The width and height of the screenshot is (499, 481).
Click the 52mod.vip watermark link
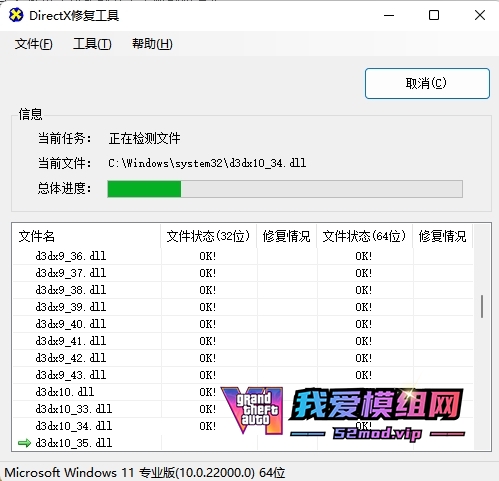[x=378, y=434]
